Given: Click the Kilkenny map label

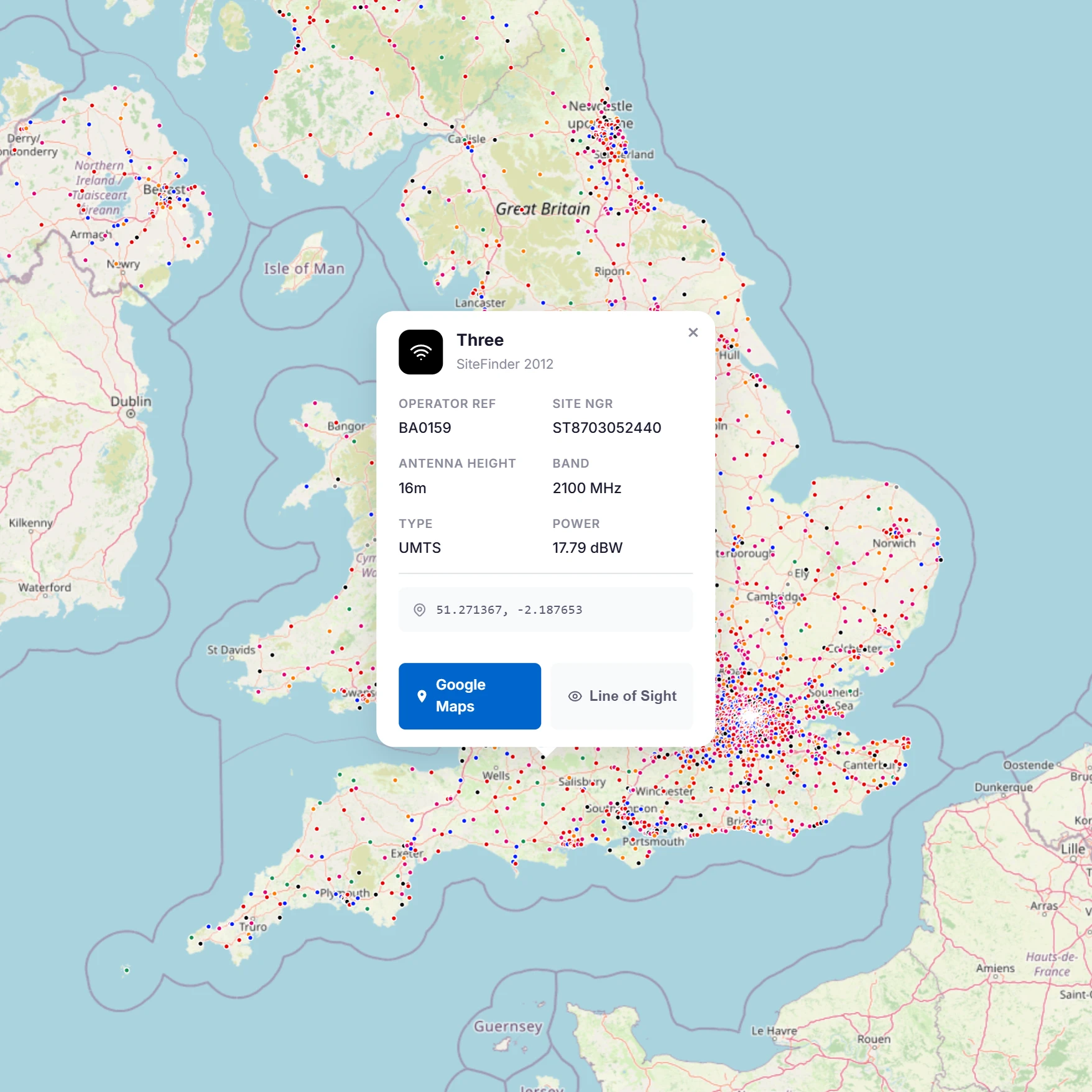Looking at the screenshot, I should [30, 523].
